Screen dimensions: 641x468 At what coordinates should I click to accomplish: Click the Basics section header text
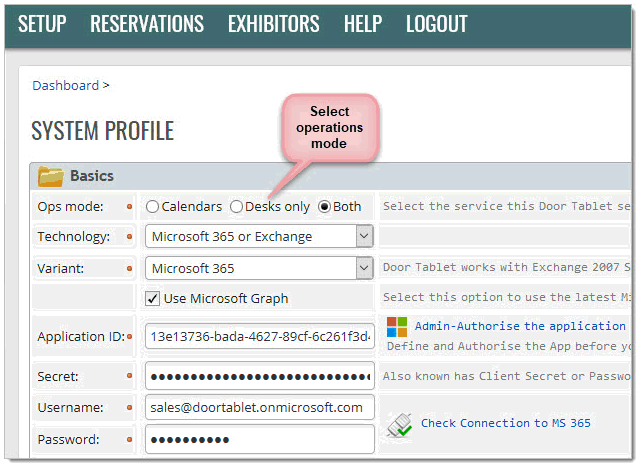point(92,176)
